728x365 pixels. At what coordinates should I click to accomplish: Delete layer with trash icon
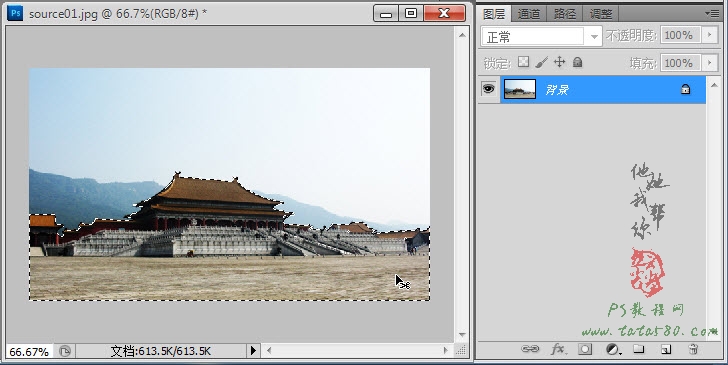693,349
